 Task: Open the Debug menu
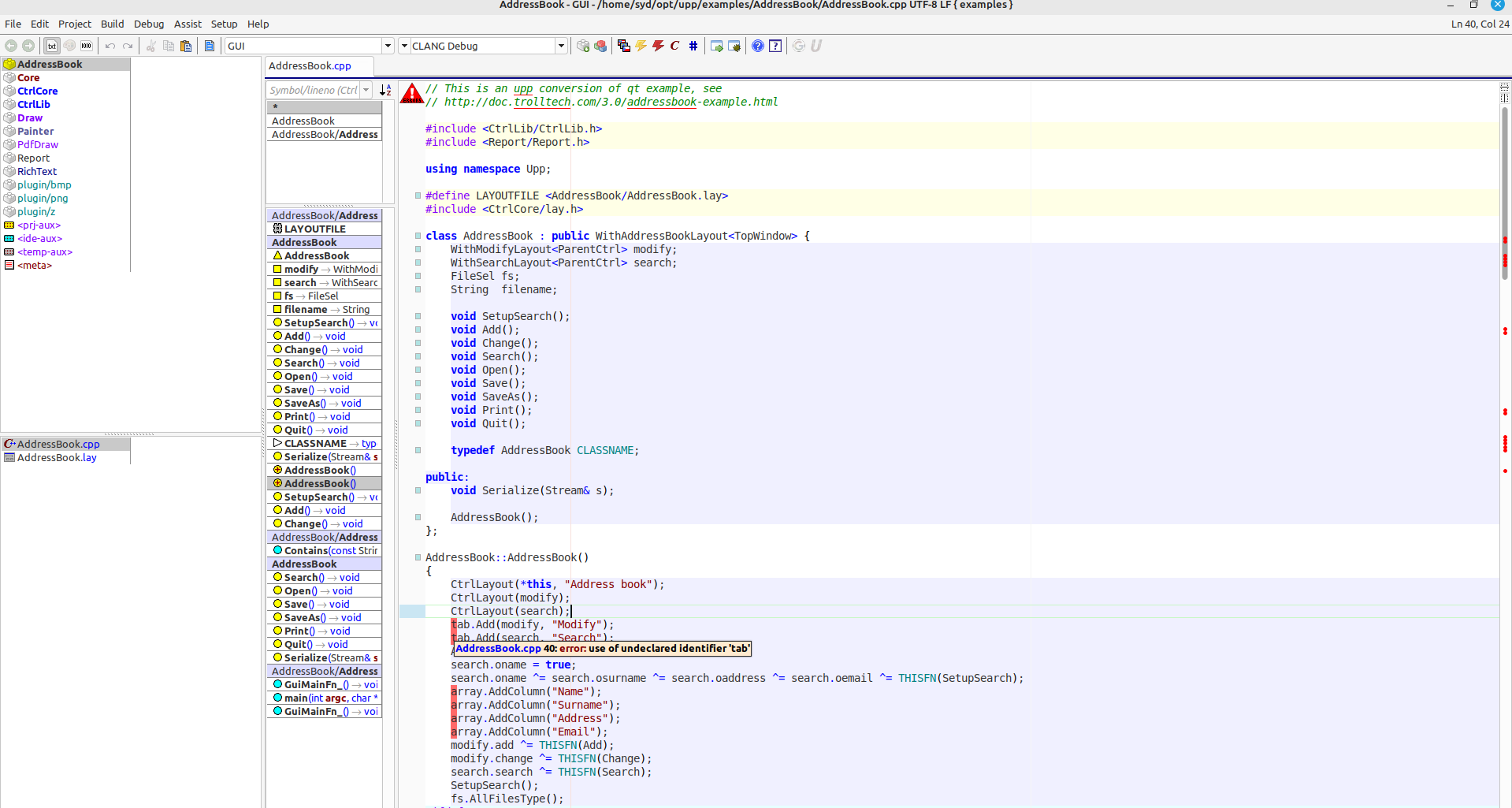click(x=149, y=24)
